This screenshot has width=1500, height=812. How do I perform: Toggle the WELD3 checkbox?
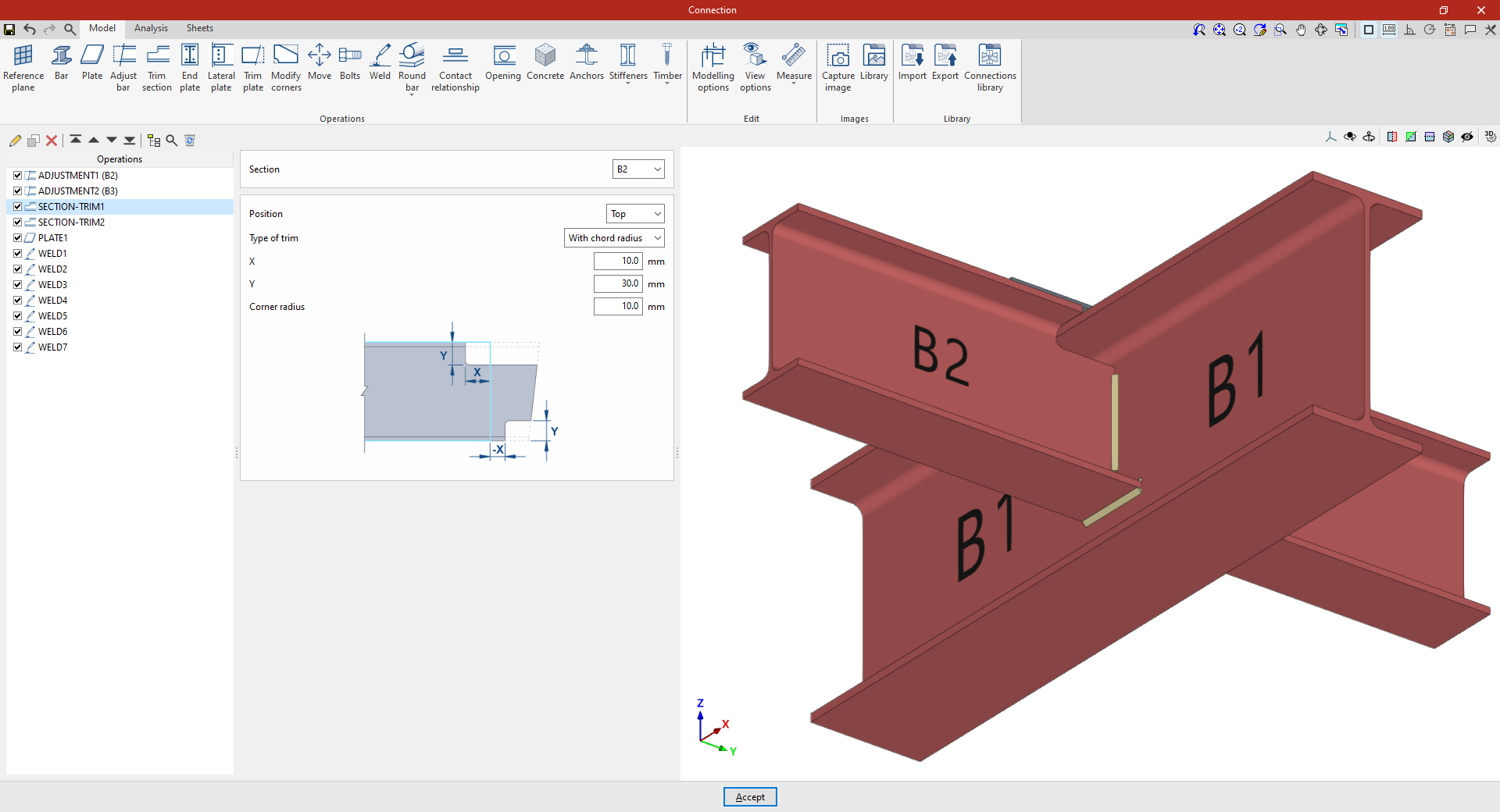(x=17, y=285)
